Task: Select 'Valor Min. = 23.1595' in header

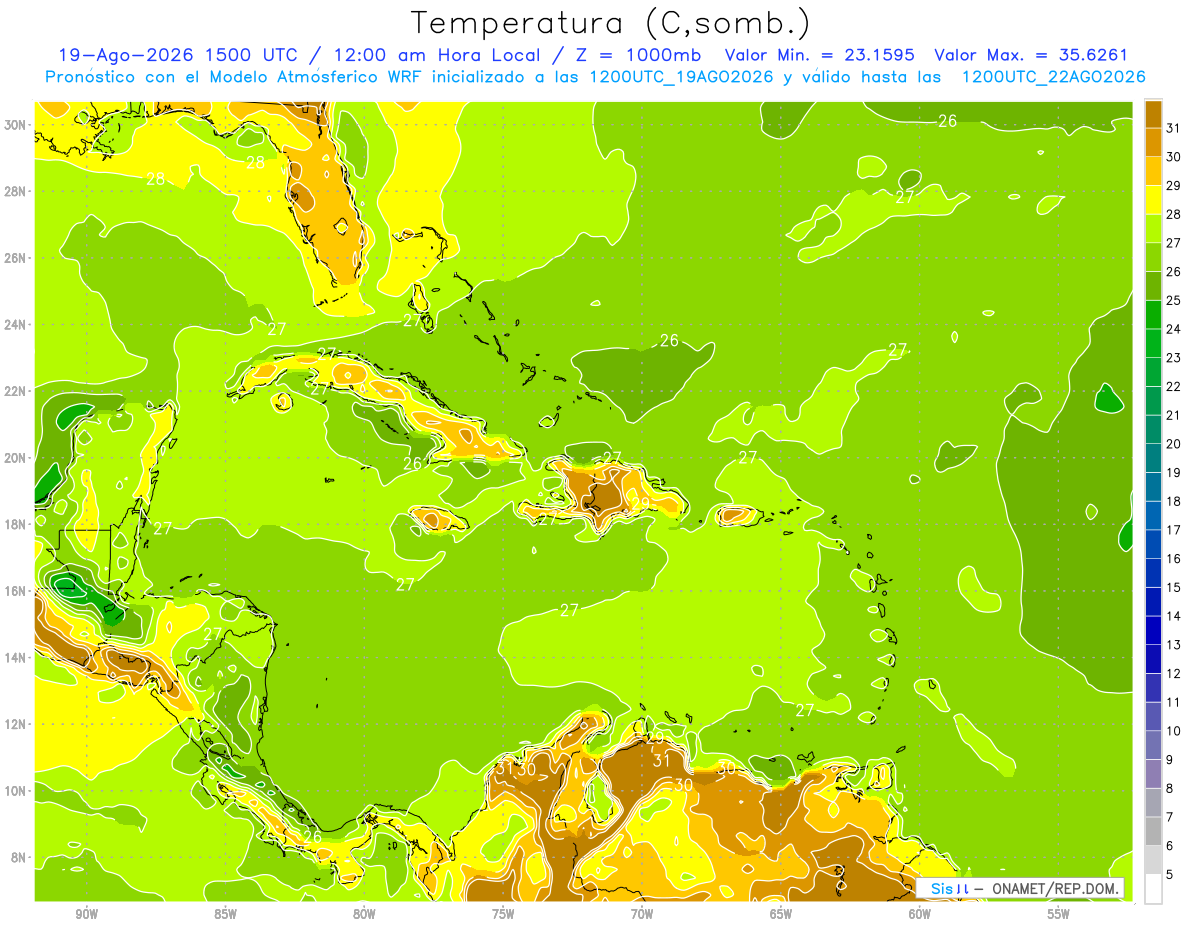Action: click(822, 55)
